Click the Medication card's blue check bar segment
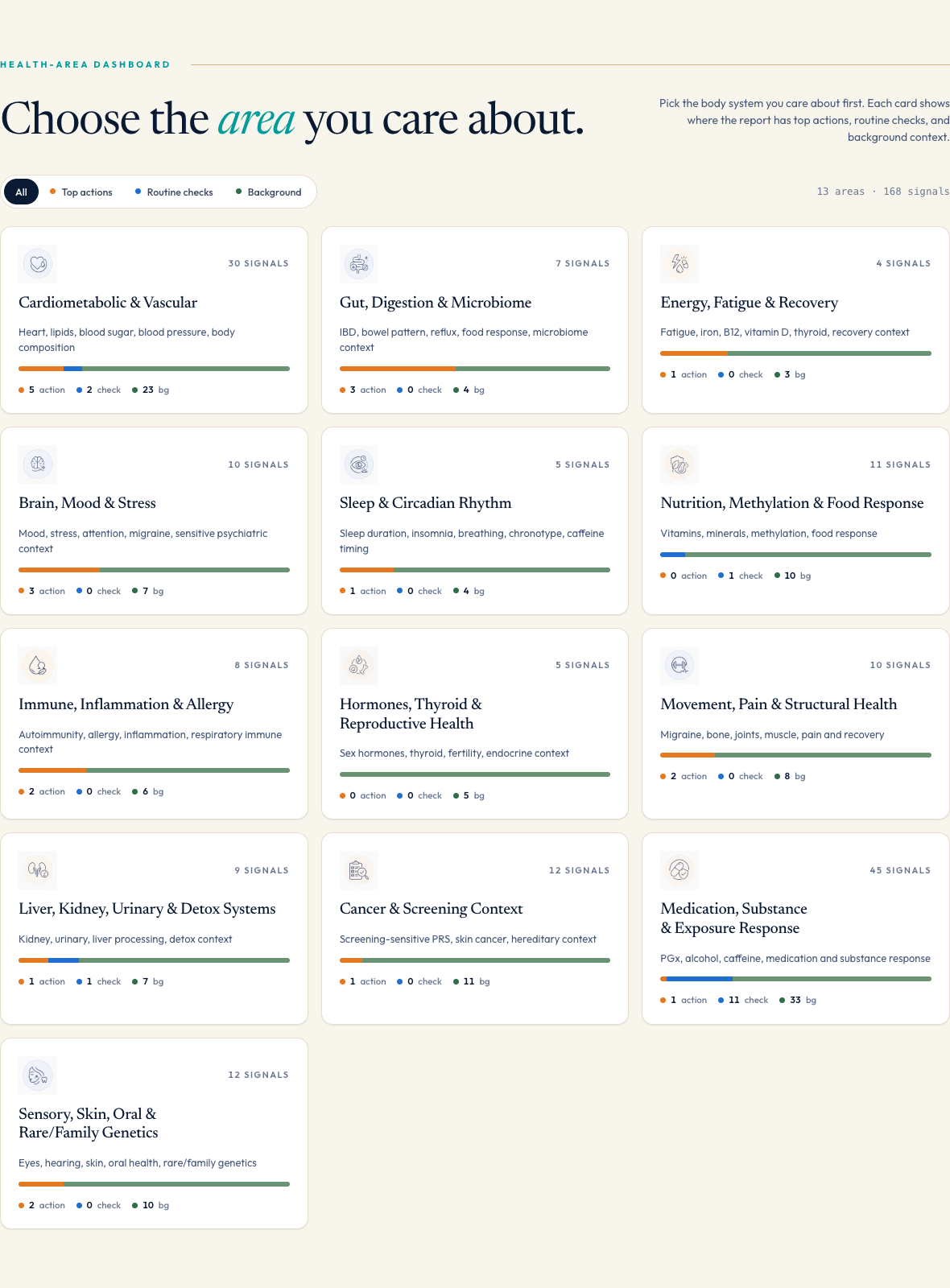 (699, 979)
